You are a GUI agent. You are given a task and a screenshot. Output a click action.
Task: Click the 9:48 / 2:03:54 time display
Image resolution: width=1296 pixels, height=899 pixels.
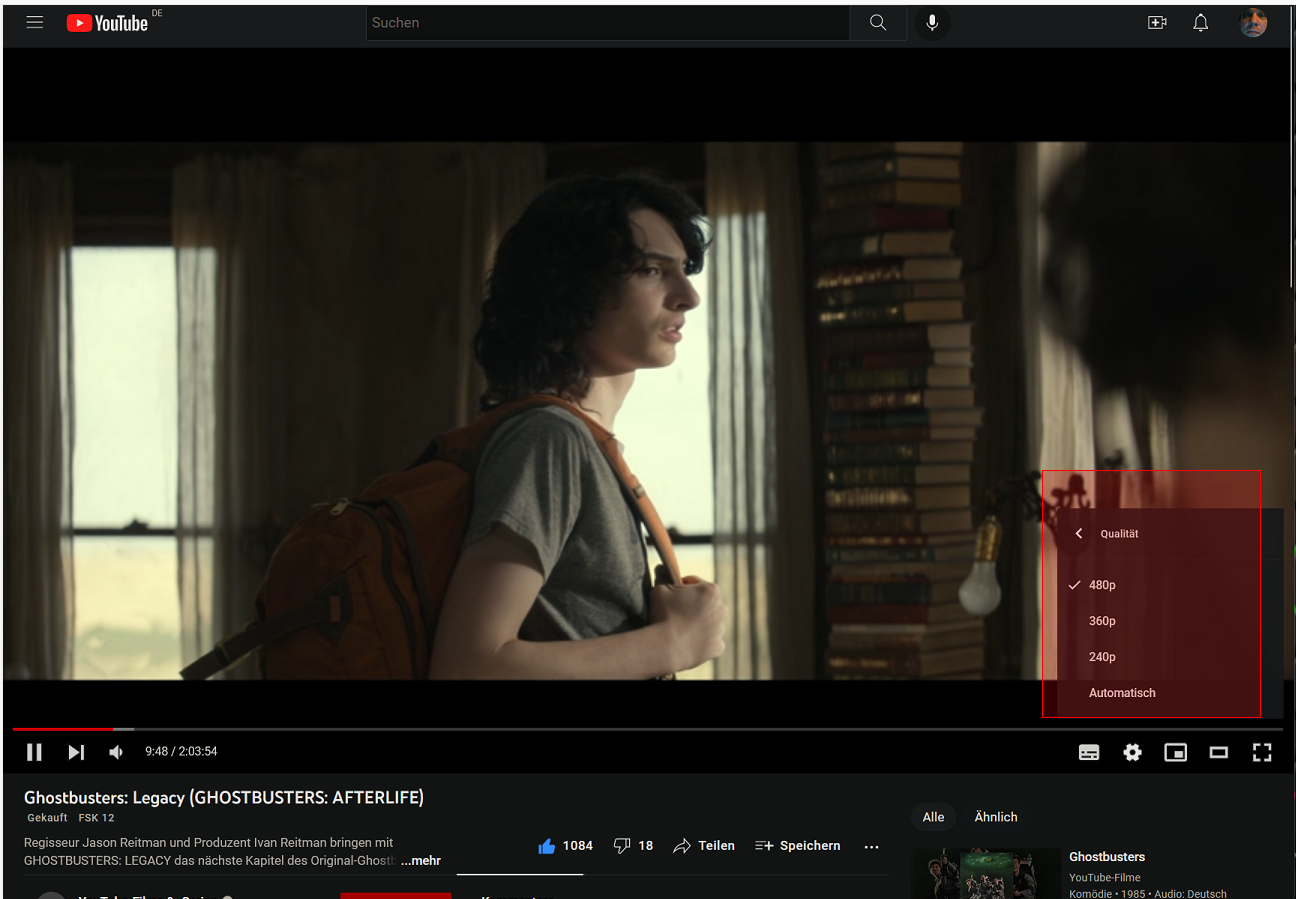pyautogui.click(x=181, y=752)
